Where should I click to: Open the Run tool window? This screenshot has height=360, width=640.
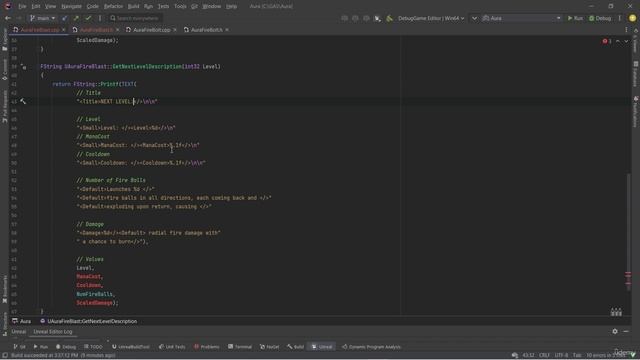pos(41,347)
